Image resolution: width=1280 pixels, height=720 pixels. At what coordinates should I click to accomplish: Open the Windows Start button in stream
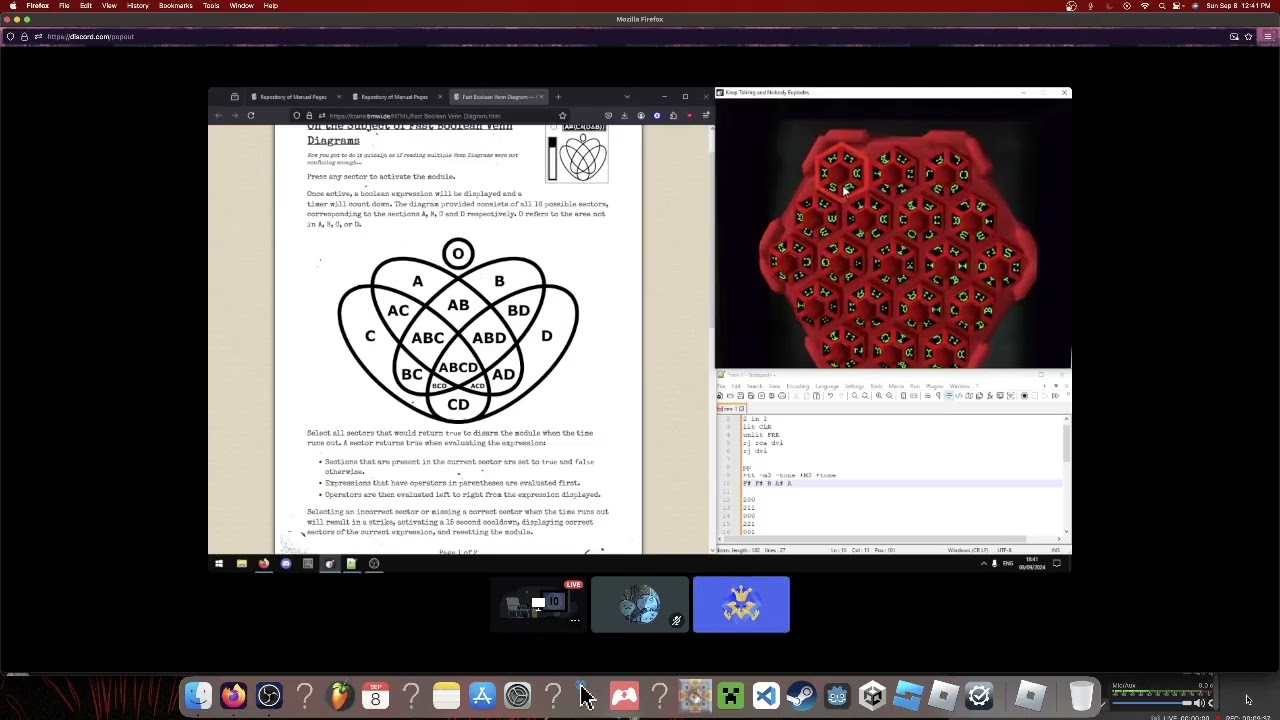(219, 564)
